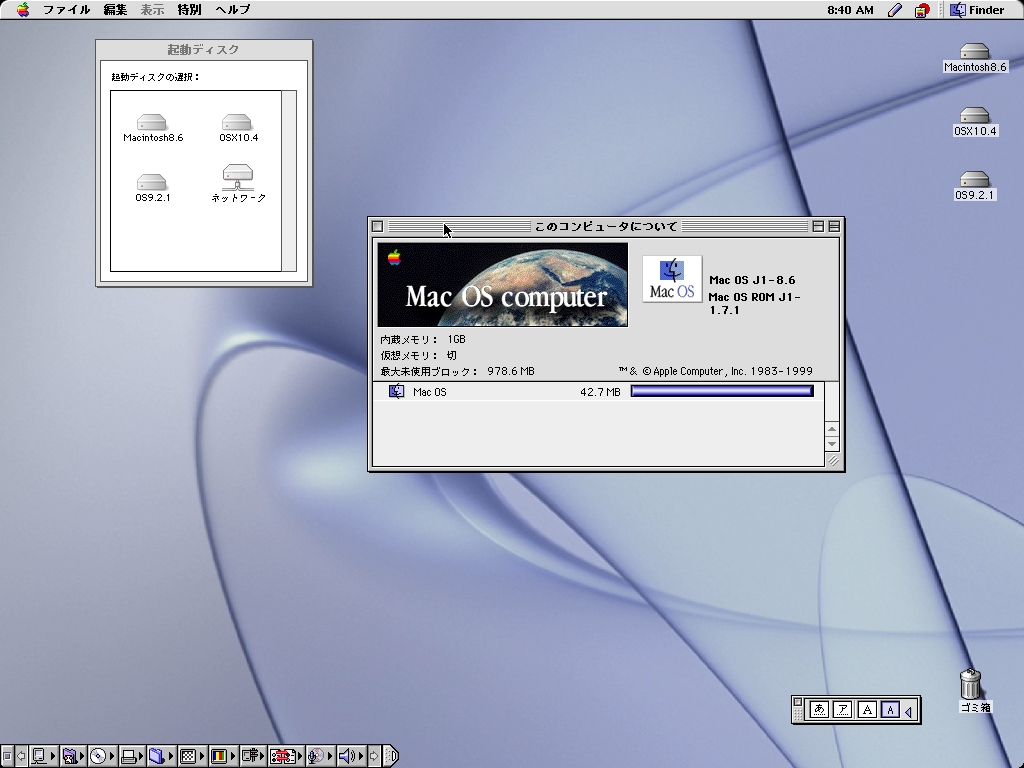Image resolution: width=1024 pixels, height=768 pixels.
Task: Open the Finder application menu
Action: click(x=977, y=10)
